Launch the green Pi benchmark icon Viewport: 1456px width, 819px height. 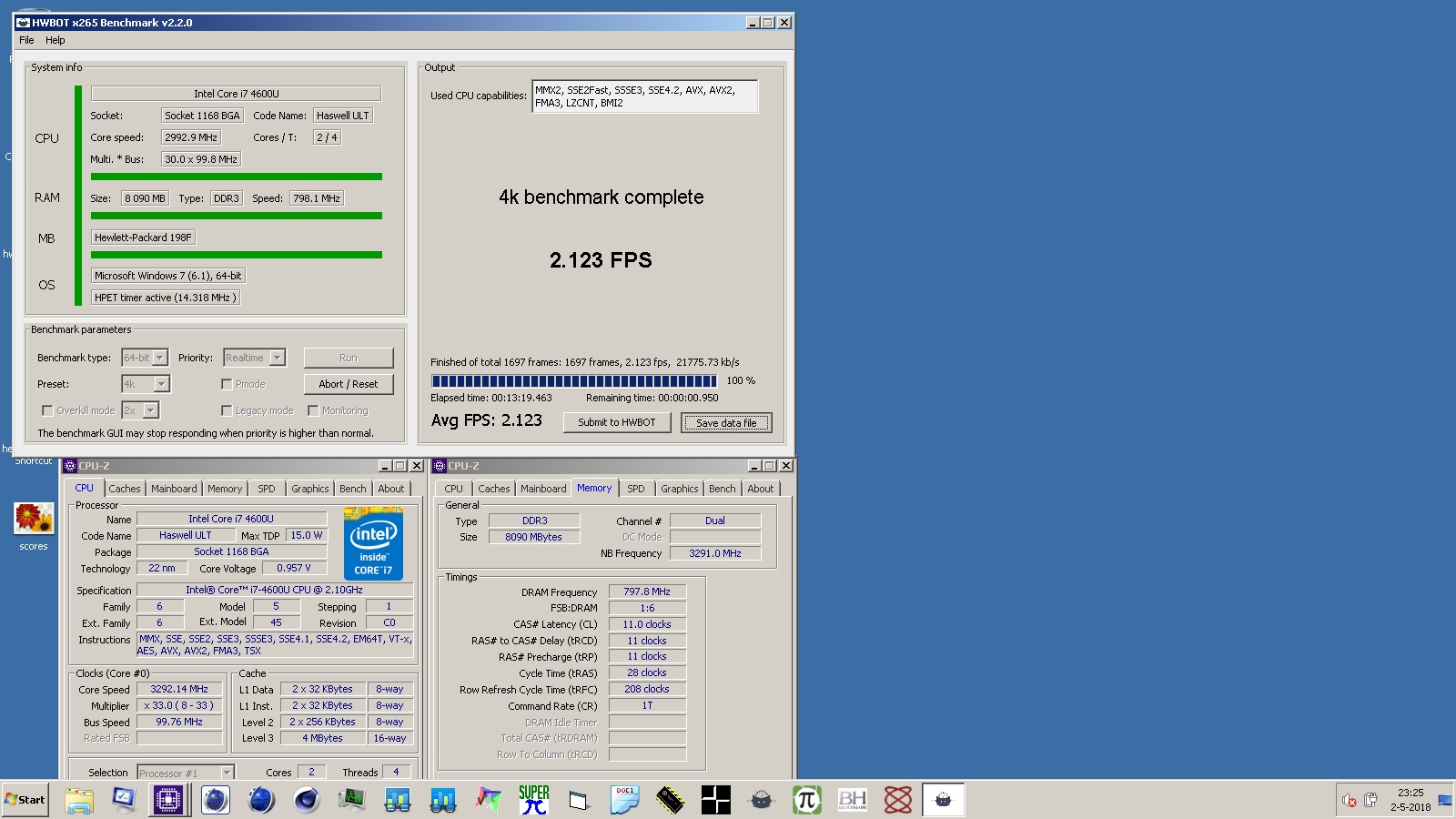point(807,800)
